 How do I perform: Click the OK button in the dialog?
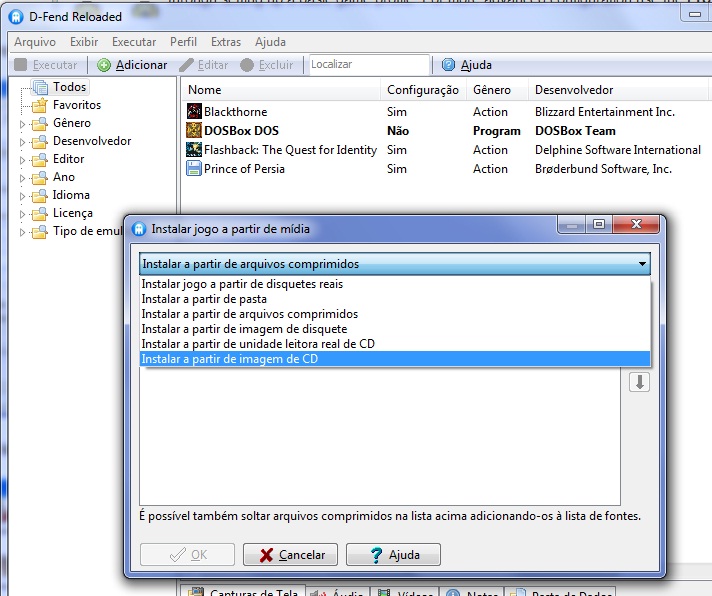[x=188, y=555]
